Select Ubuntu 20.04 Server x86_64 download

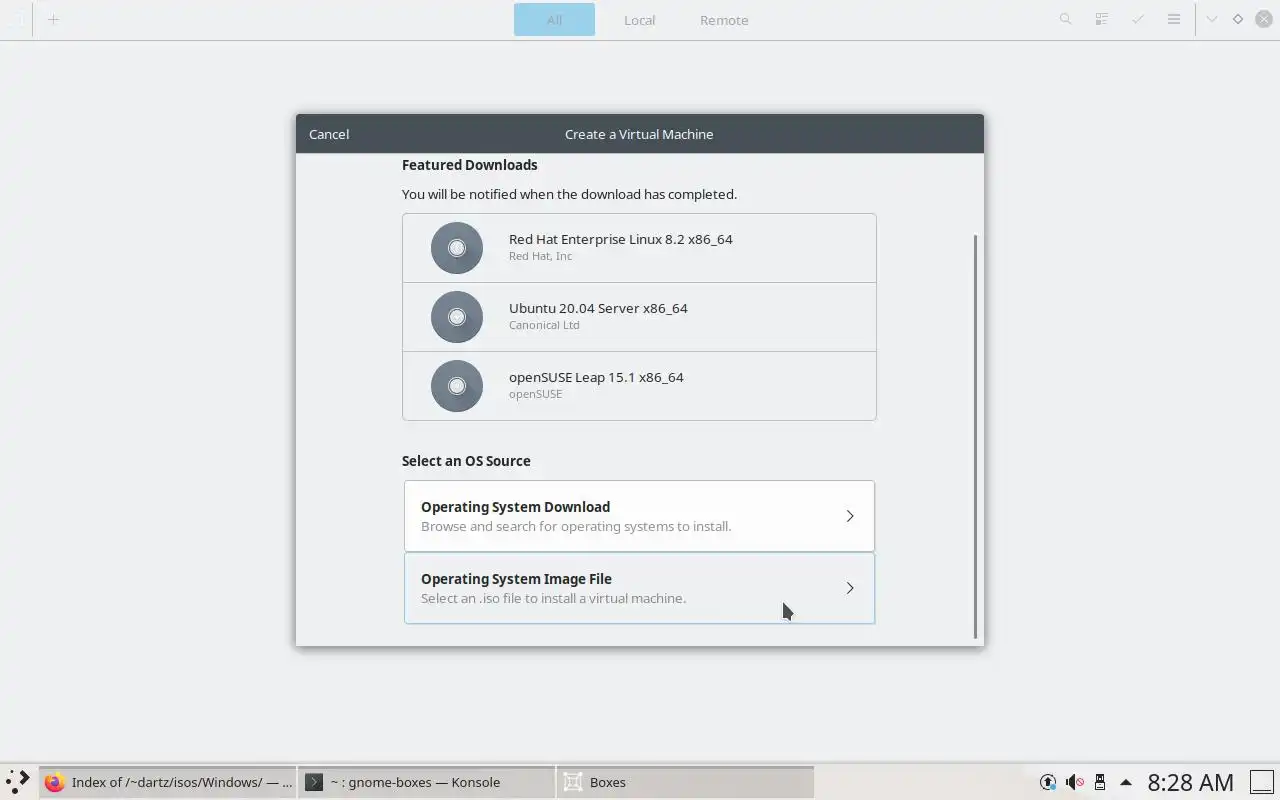coord(639,317)
